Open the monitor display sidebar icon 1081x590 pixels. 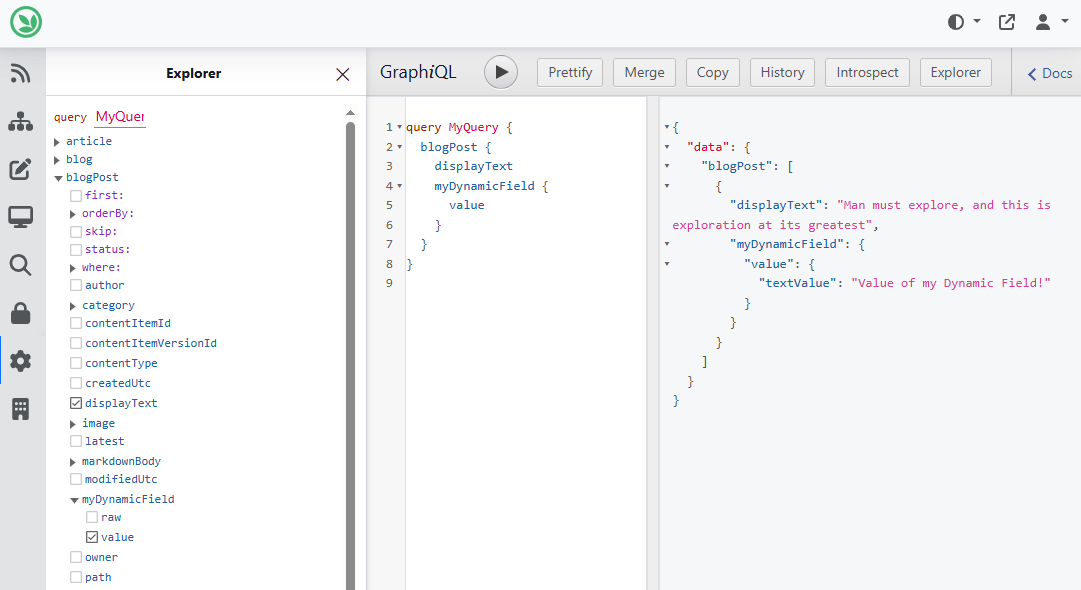point(21,217)
